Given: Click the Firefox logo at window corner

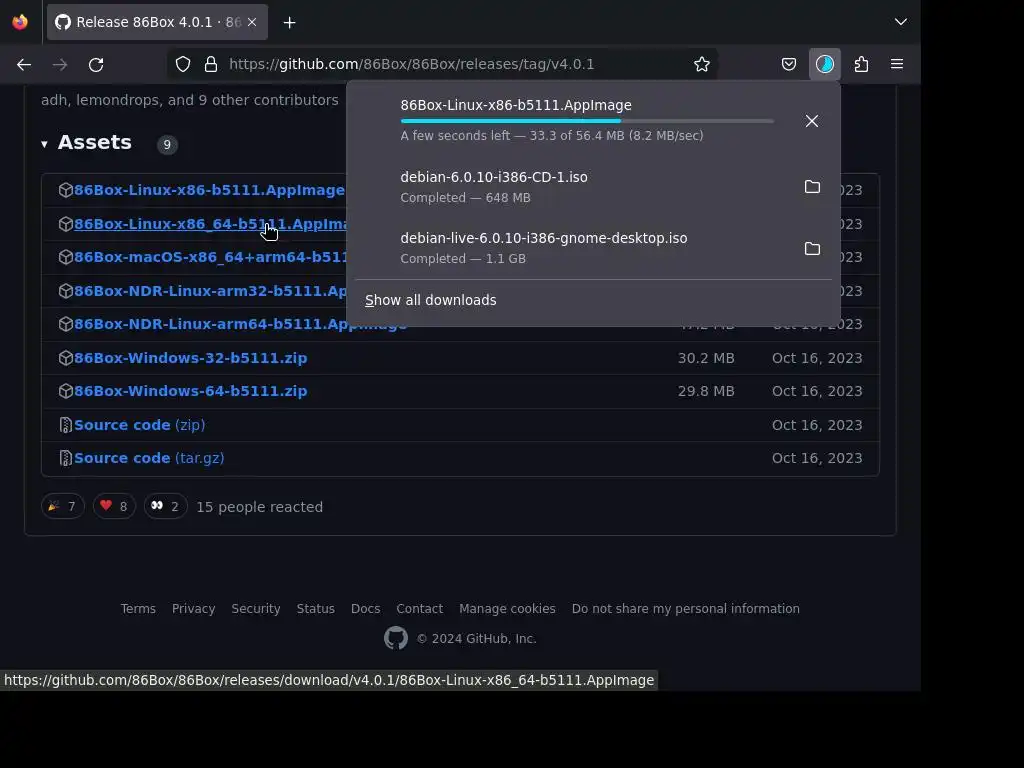Looking at the screenshot, I should (x=20, y=22).
